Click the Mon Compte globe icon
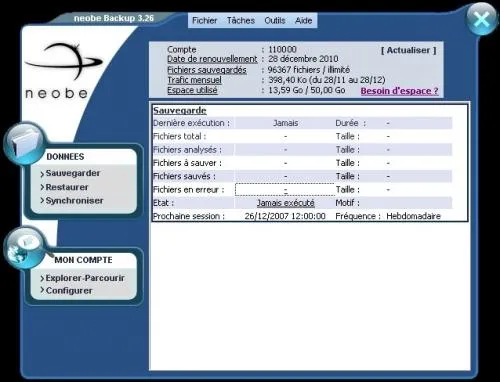The width and height of the screenshot is (500, 382). click(x=24, y=248)
